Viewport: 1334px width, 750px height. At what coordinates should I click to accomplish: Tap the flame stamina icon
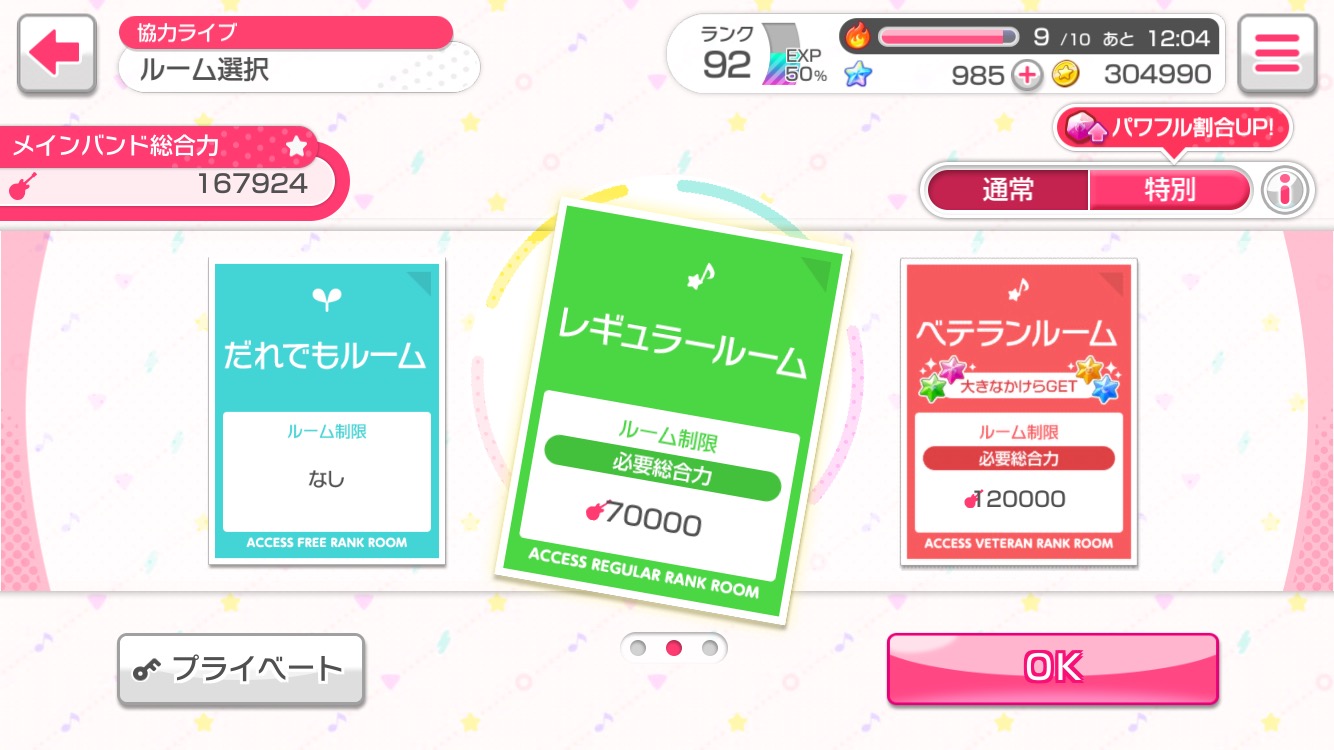coord(858,37)
